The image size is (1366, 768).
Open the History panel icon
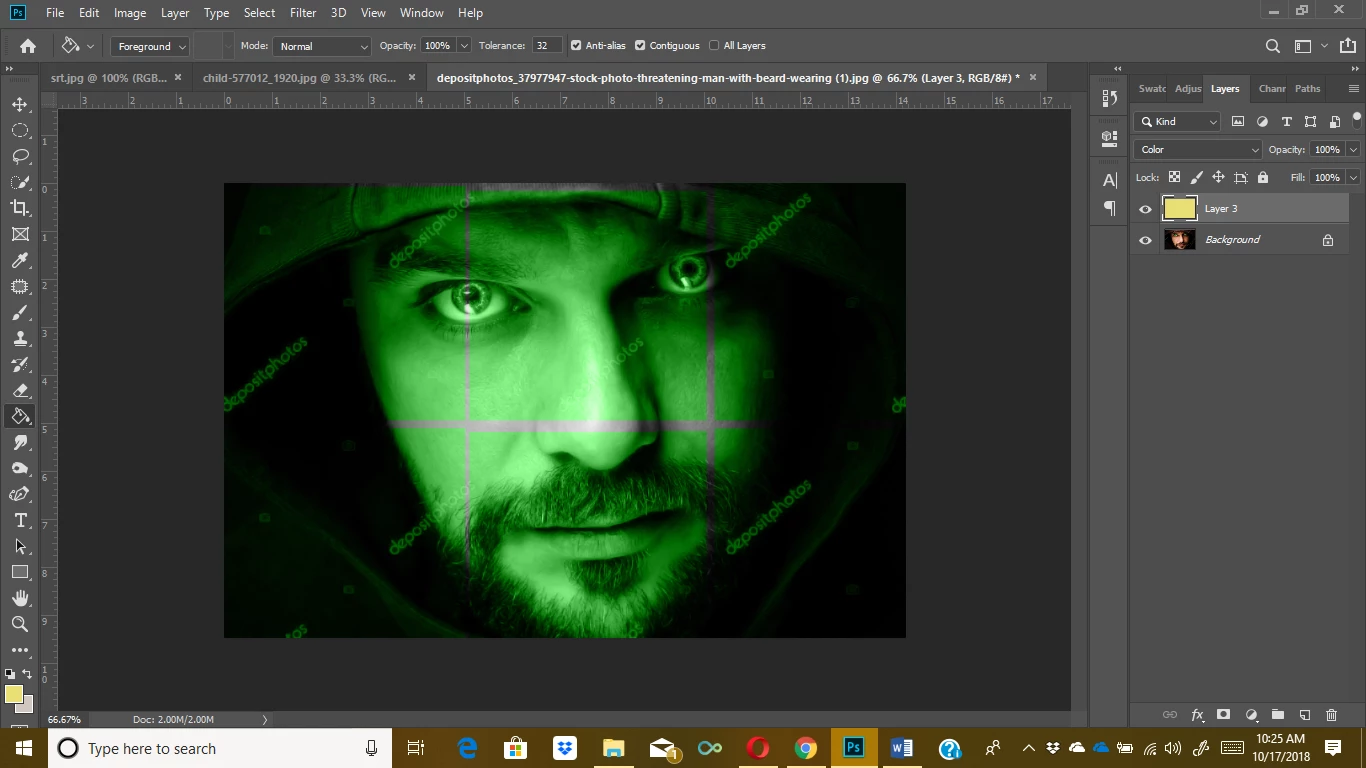click(1109, 98)
